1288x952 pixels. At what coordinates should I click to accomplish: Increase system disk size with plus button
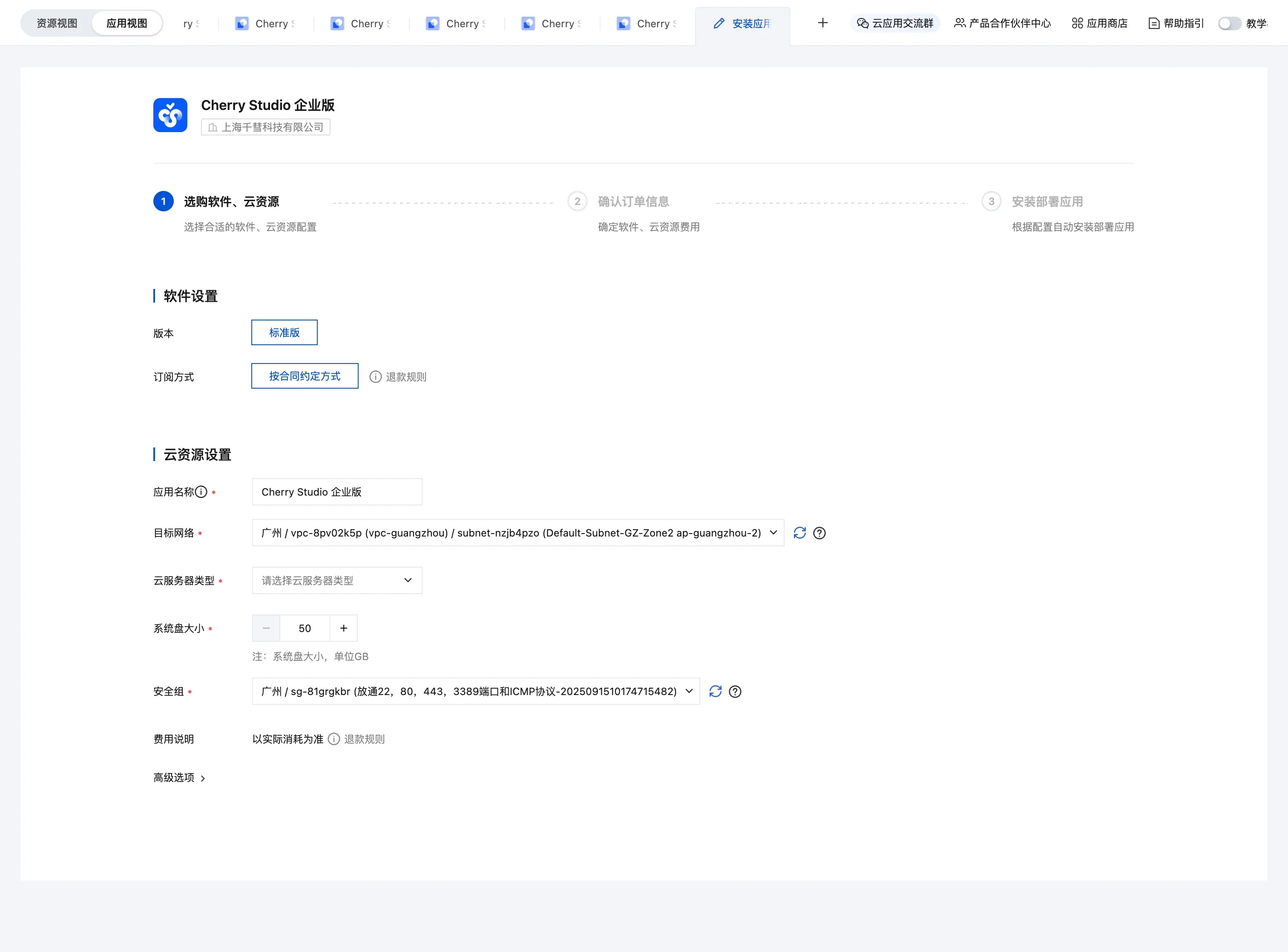pos(343,628)
